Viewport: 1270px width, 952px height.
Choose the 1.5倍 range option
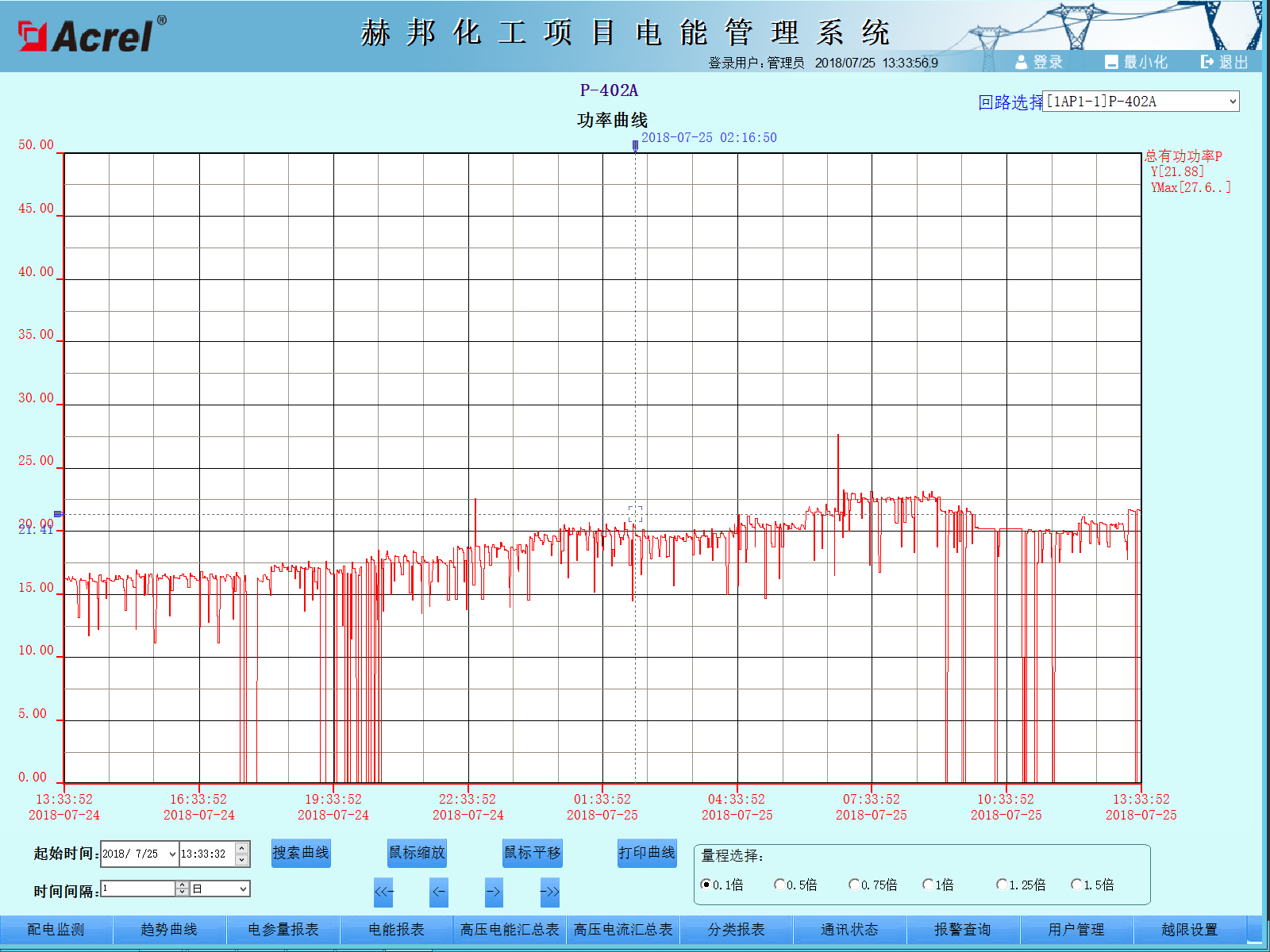1076,885
